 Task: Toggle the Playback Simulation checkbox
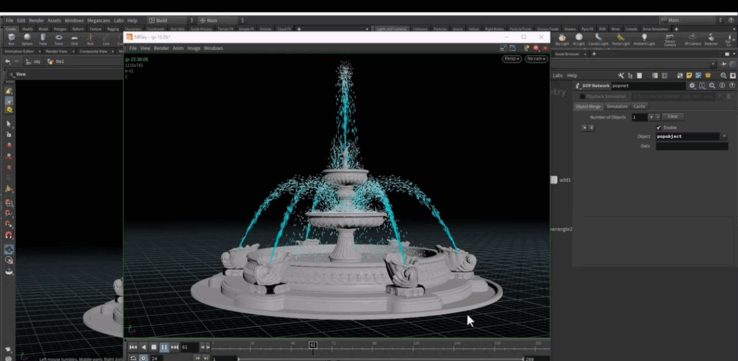(582, 96)
